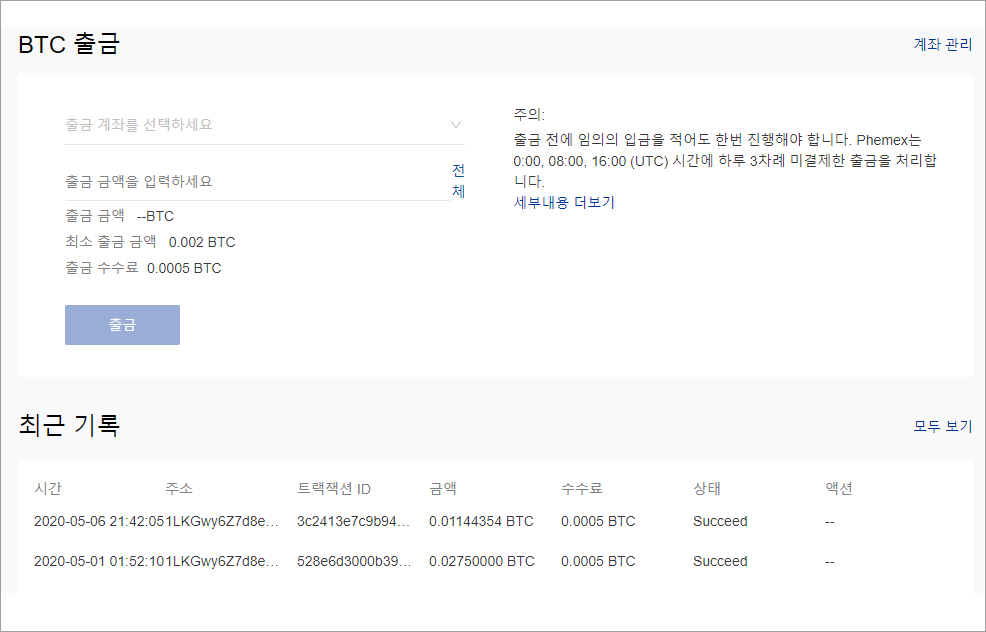Click the 0.0005 BTC fee in 2020-05-06 row
The image size is (986, 632).
598,521
